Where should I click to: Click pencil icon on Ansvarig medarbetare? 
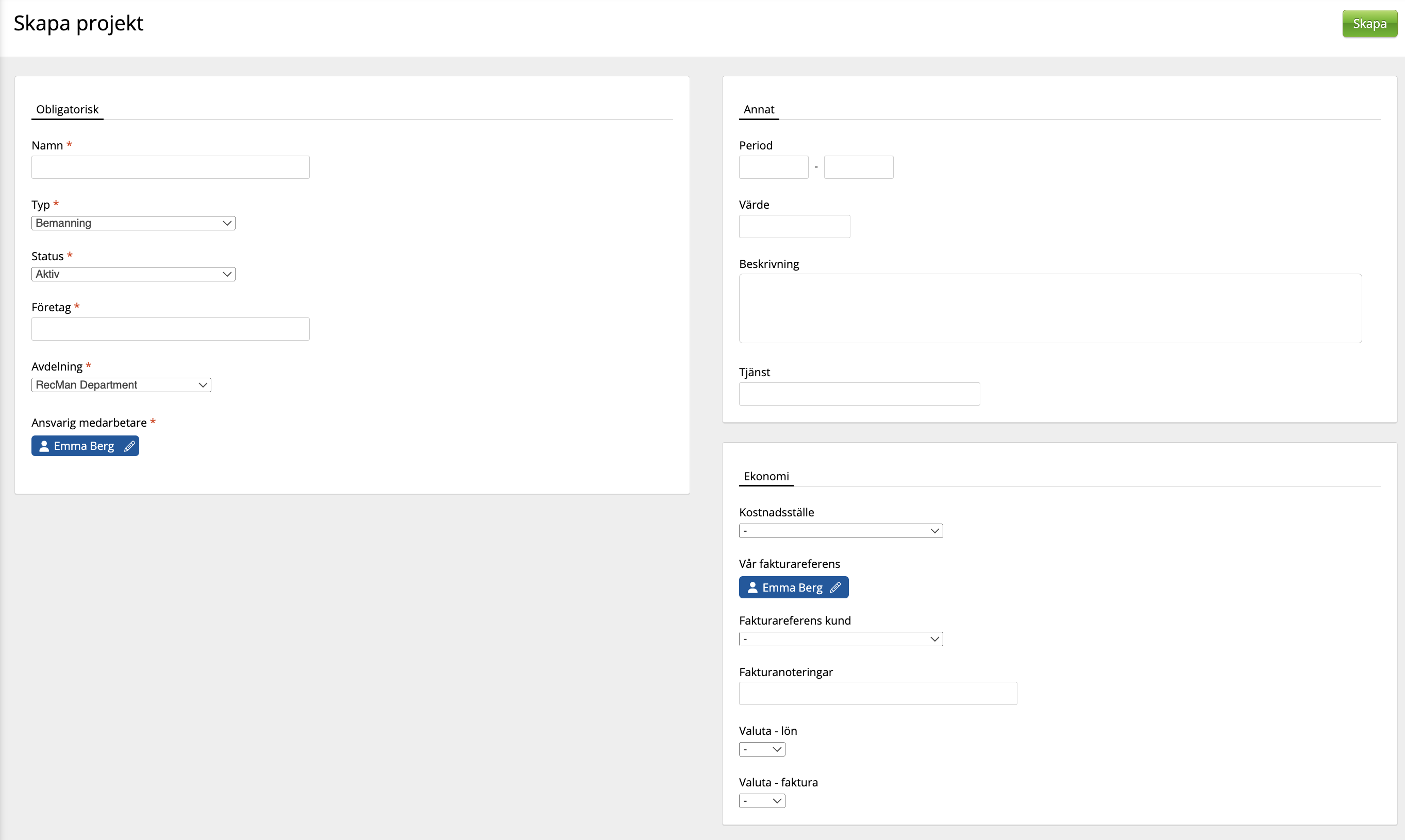(129, 446)
